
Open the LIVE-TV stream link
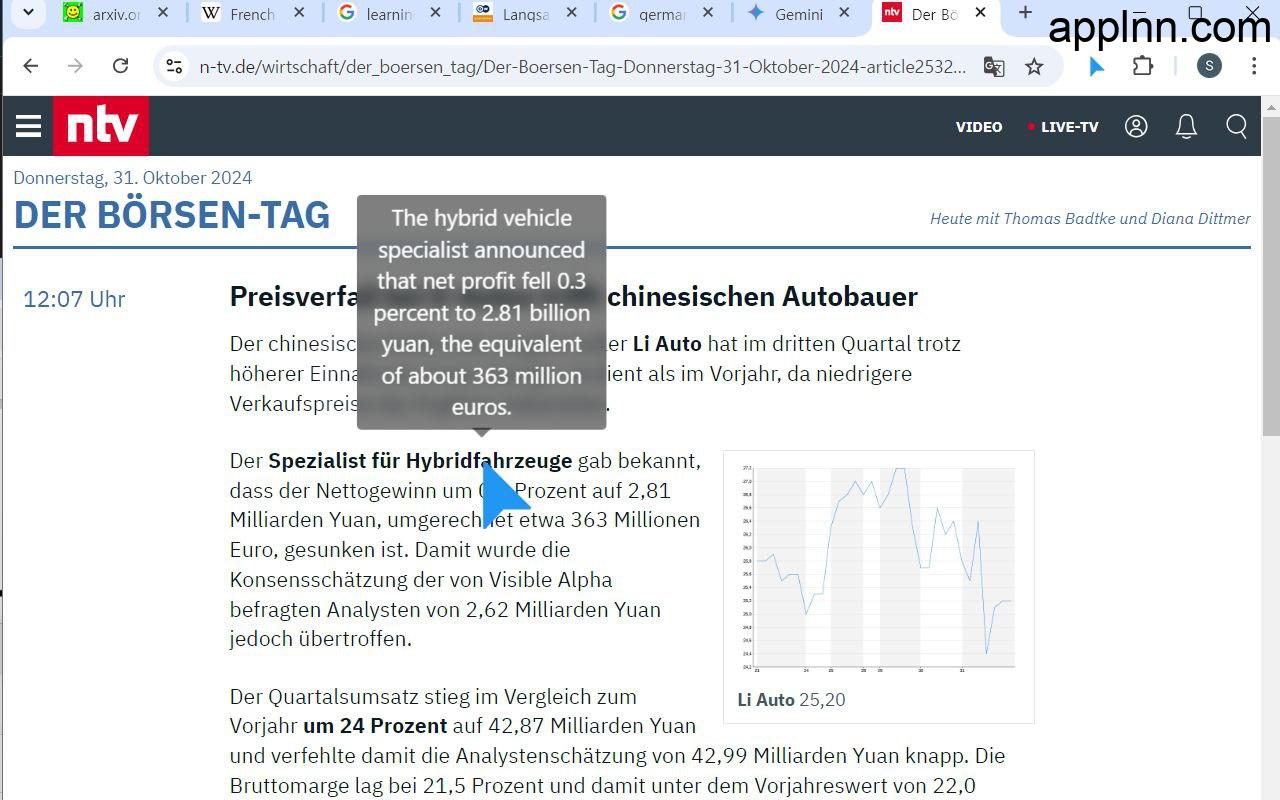click(x=1063, y=127)
